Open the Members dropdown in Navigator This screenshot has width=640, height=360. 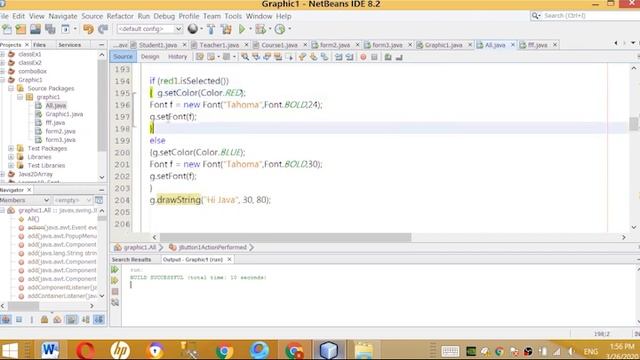24,200
